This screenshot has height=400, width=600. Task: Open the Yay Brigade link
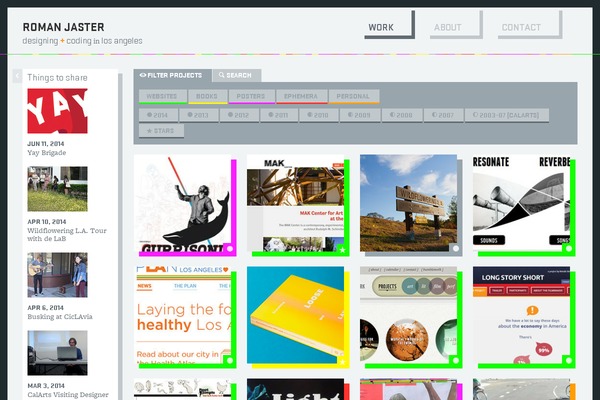(47, 153)
